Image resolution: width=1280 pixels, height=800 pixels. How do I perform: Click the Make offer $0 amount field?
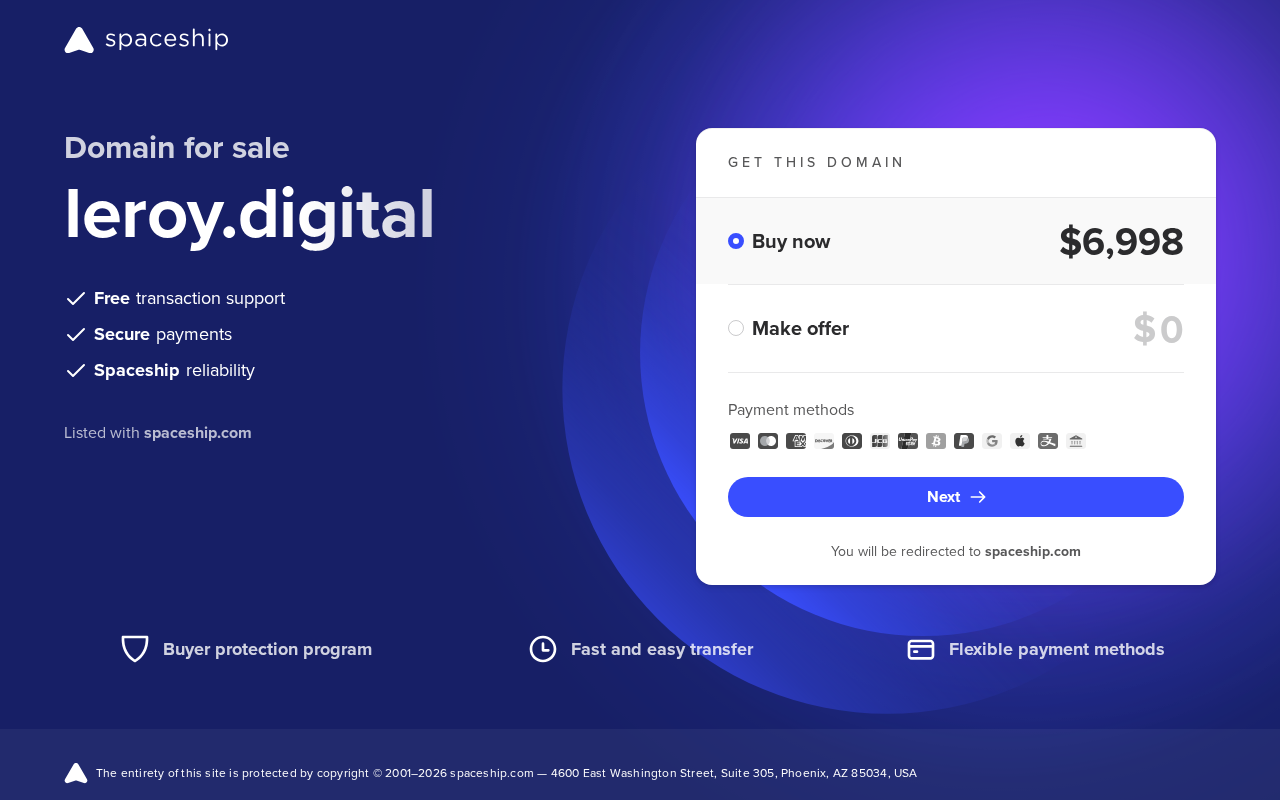coord(1158,329)
